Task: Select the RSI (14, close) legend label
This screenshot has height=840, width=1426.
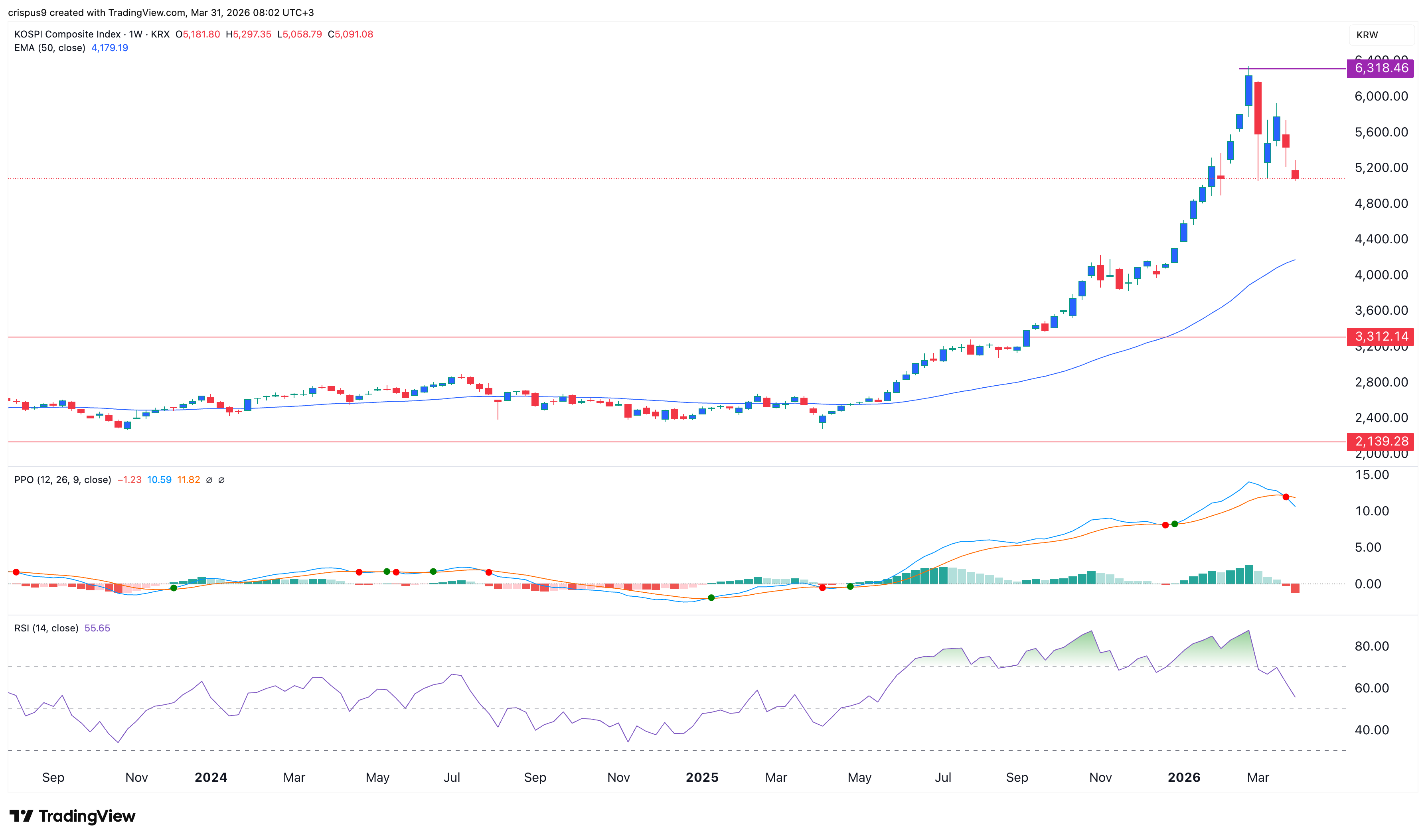Action: coord(46,628)
